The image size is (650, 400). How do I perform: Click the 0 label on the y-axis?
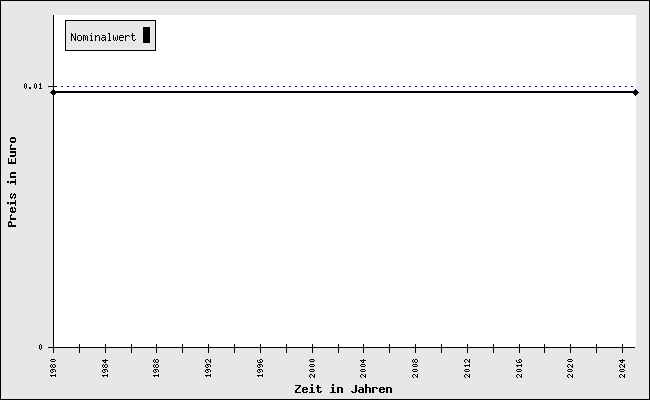[x=41, y=348]
